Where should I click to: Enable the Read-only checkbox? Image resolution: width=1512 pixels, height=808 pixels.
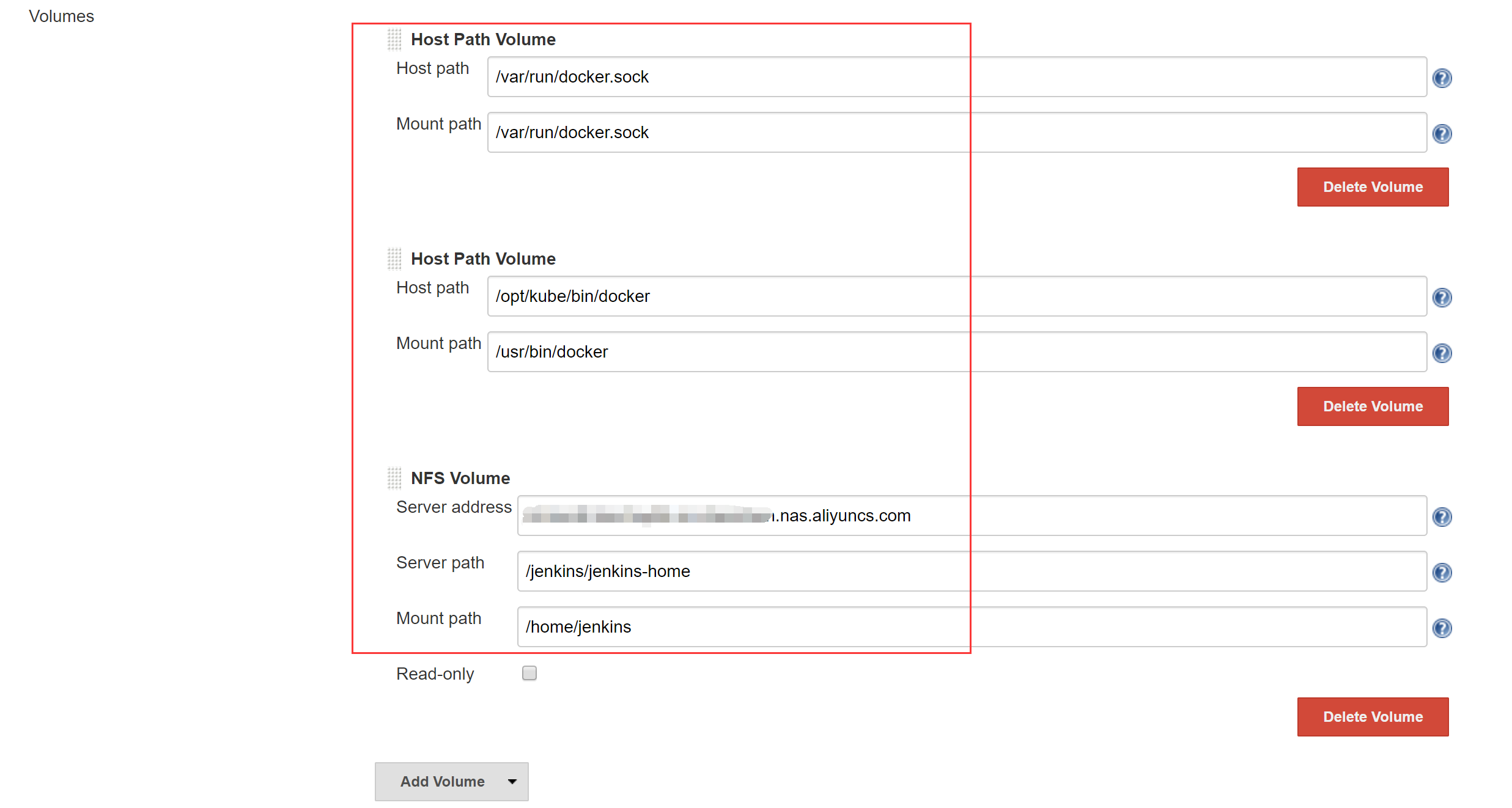pyautogui.click(x=529, y=673)
